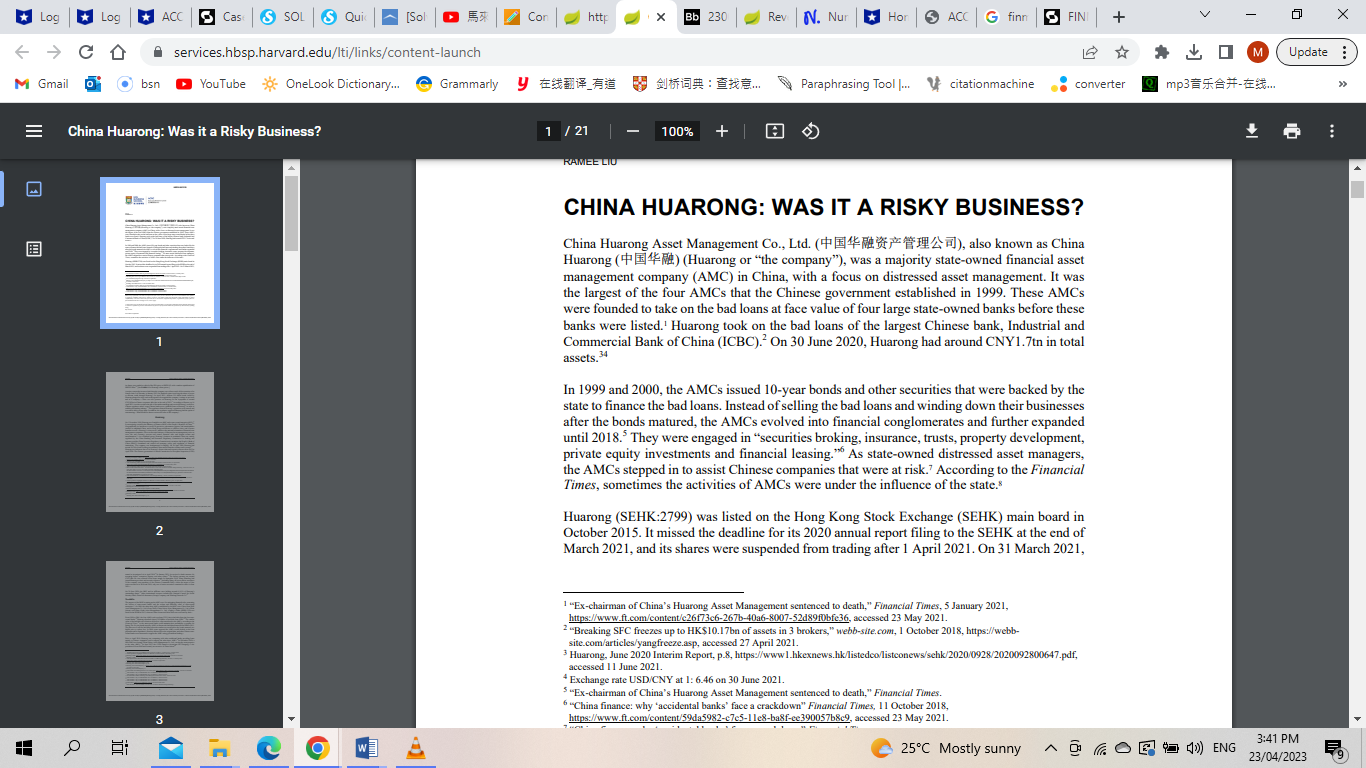Rotate the PDF counterclockwise
Viewport: 1366px width, 768px height.
tap(811, 131)
